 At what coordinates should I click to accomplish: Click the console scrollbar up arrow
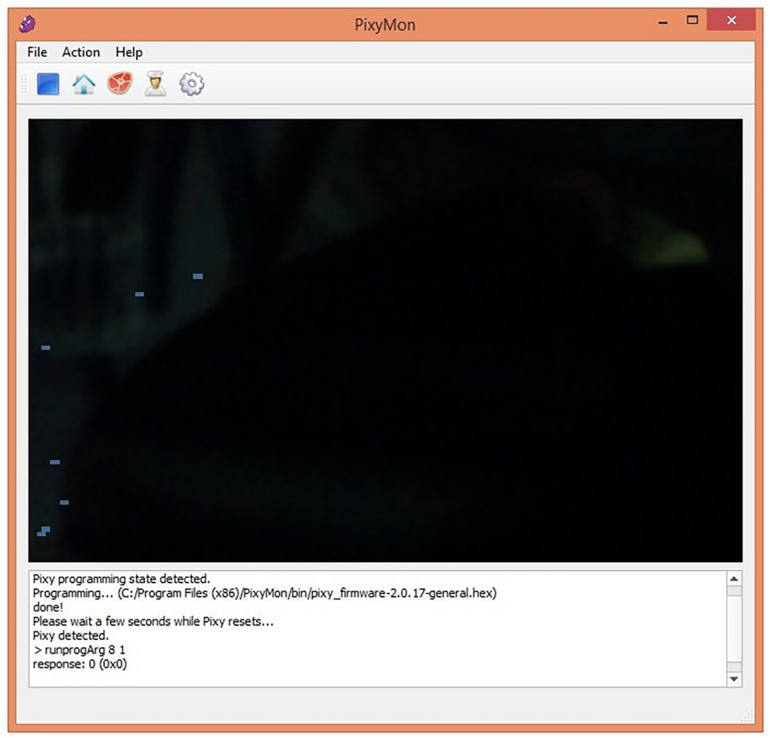734,579
